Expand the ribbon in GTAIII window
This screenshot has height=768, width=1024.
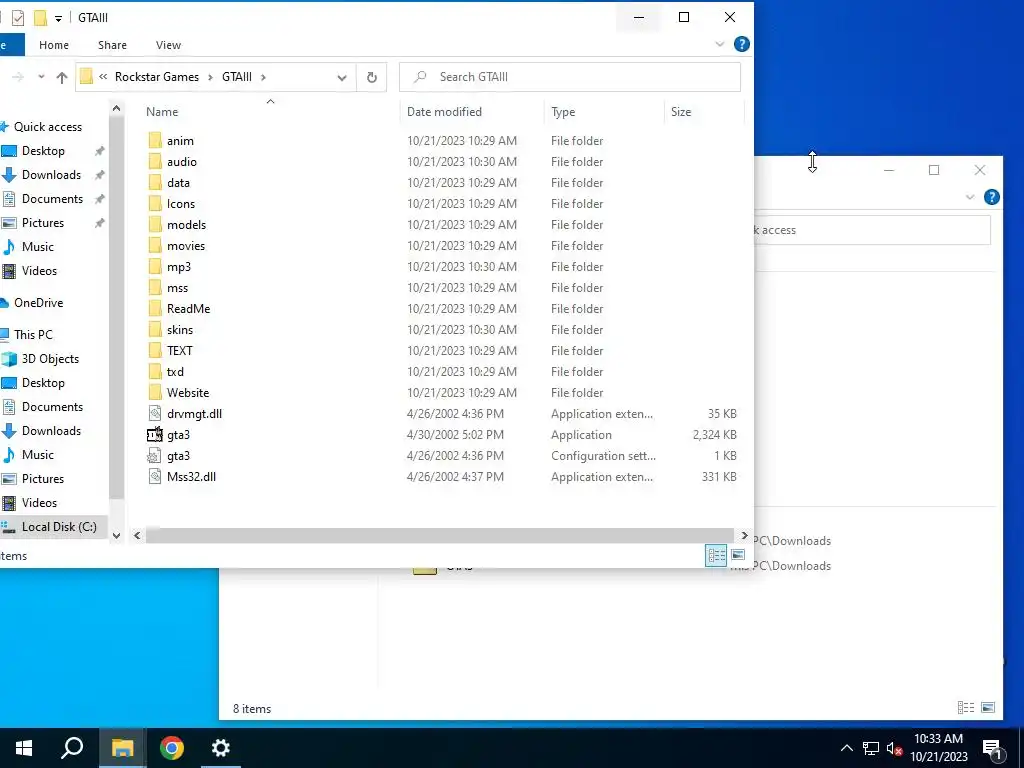click(x=720, y=44)
